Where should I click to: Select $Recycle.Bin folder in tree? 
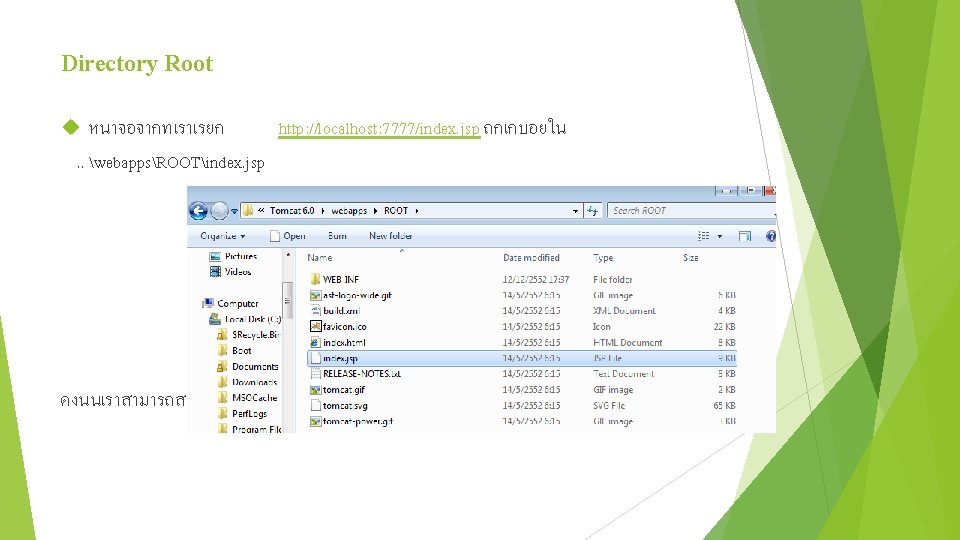click(256, 334)
